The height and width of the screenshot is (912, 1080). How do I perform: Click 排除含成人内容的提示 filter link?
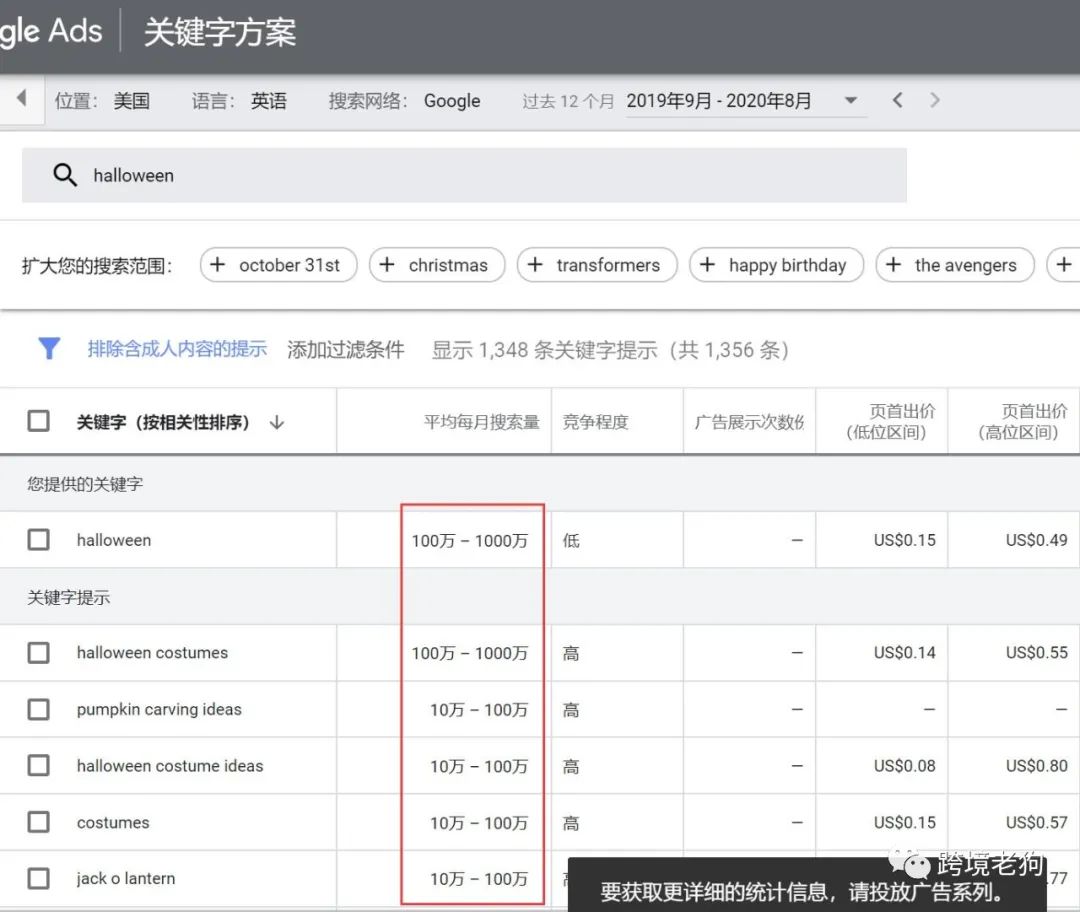coord(177,349)
